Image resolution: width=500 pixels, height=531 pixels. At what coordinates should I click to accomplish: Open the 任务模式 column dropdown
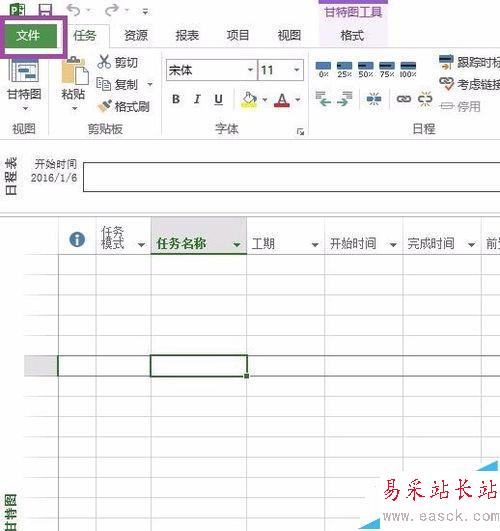coord(141,244)
